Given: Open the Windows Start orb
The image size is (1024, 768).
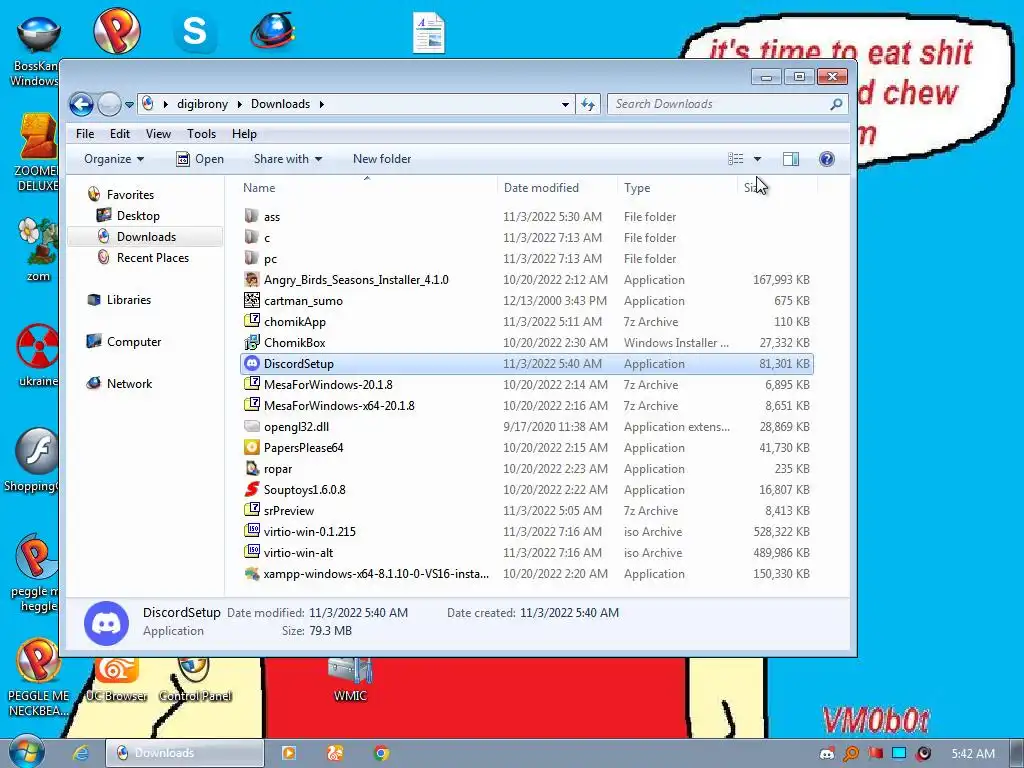Looking at the screenshot, I should click(27, 752).
